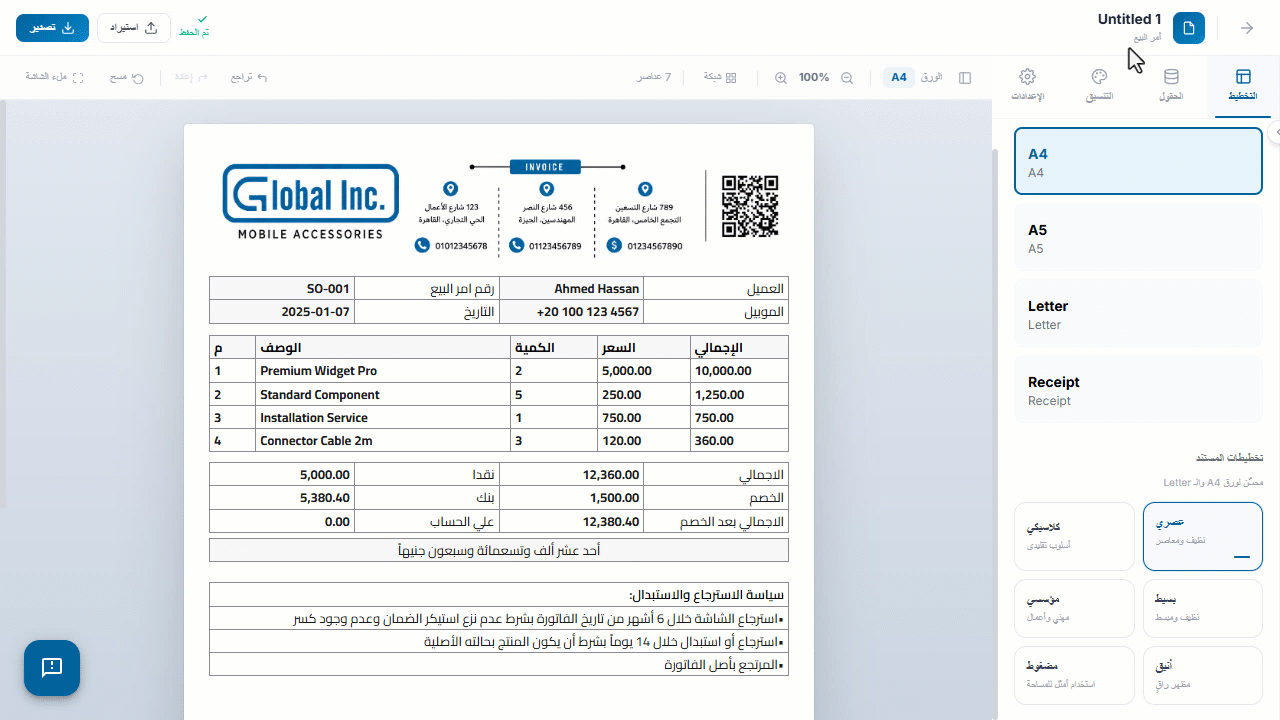The image size is (1280, 720).
Task: Open the التنسيق formatting tab
Action: click(x=1099, y=86)
